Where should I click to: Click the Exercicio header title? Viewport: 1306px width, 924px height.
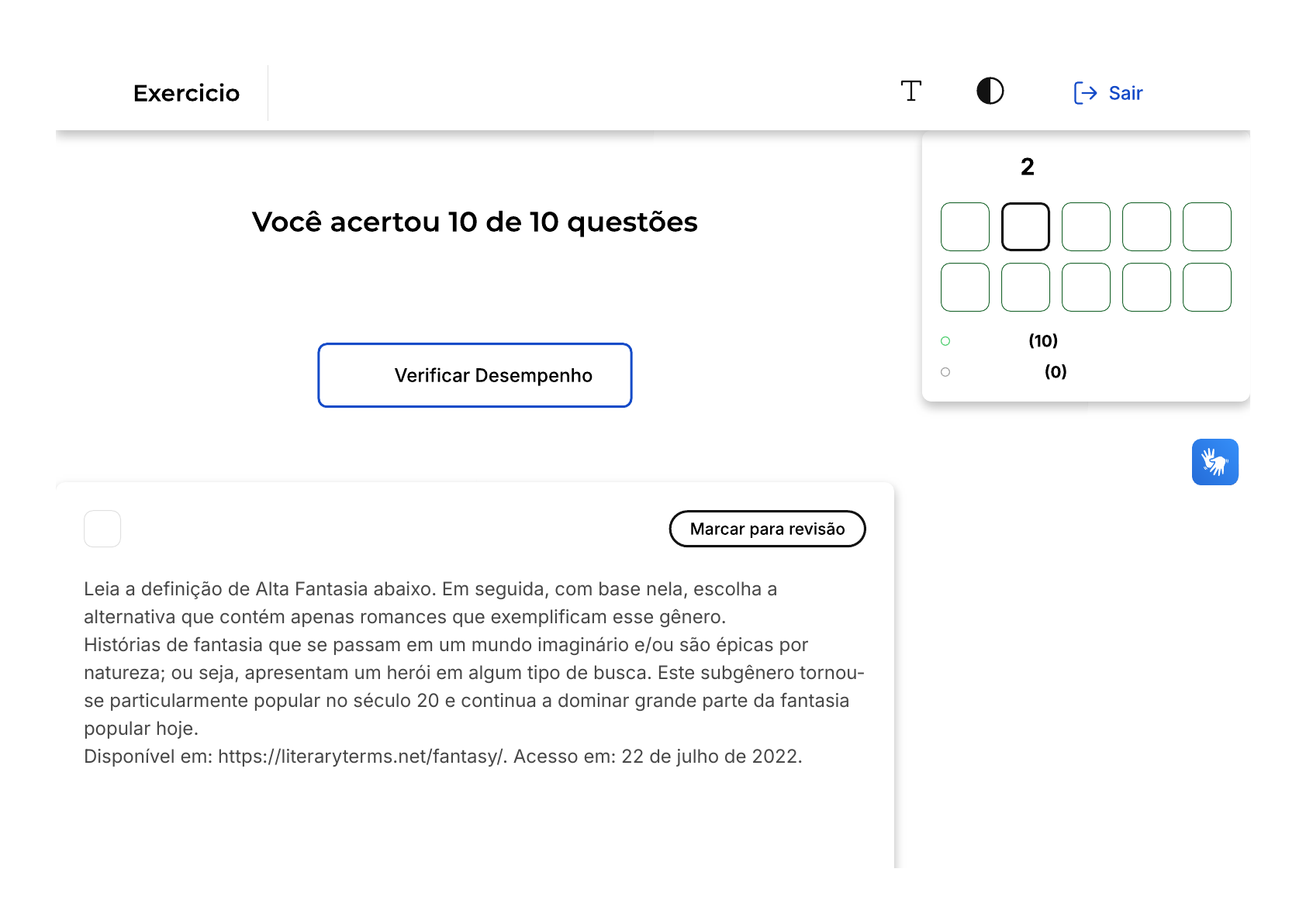pyautogui.click(x=186, y=93)
